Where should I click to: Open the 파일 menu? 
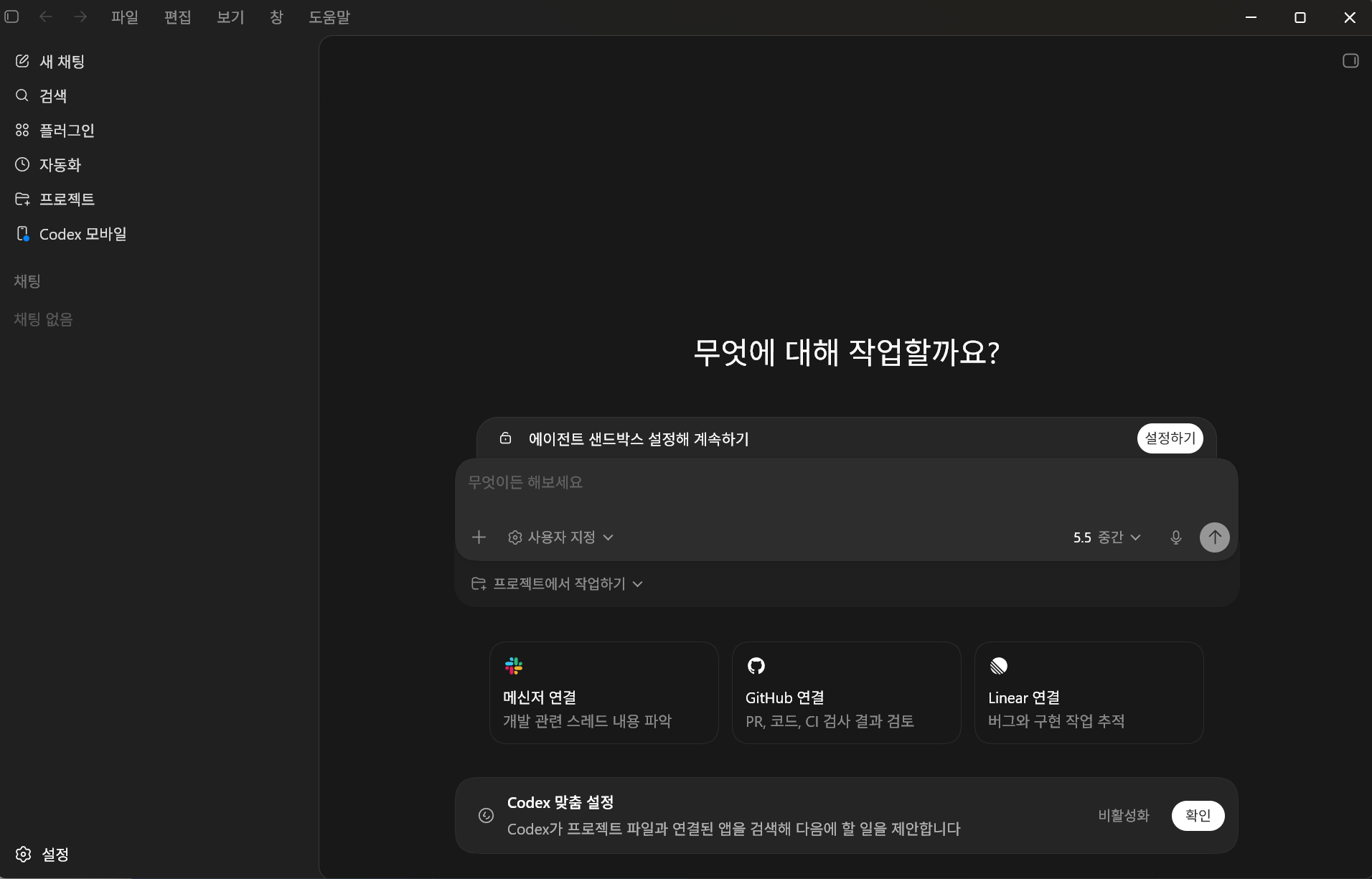[125, 17]
